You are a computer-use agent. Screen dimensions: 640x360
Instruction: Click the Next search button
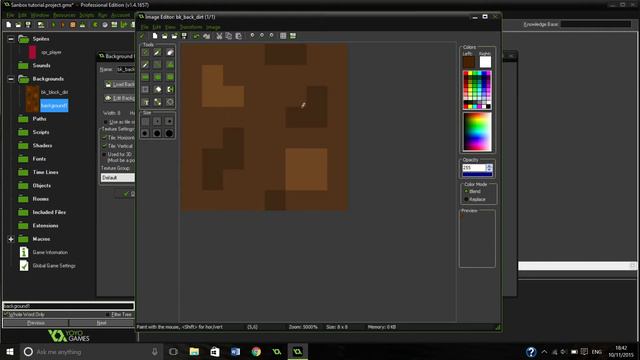(x=102, y=322)
